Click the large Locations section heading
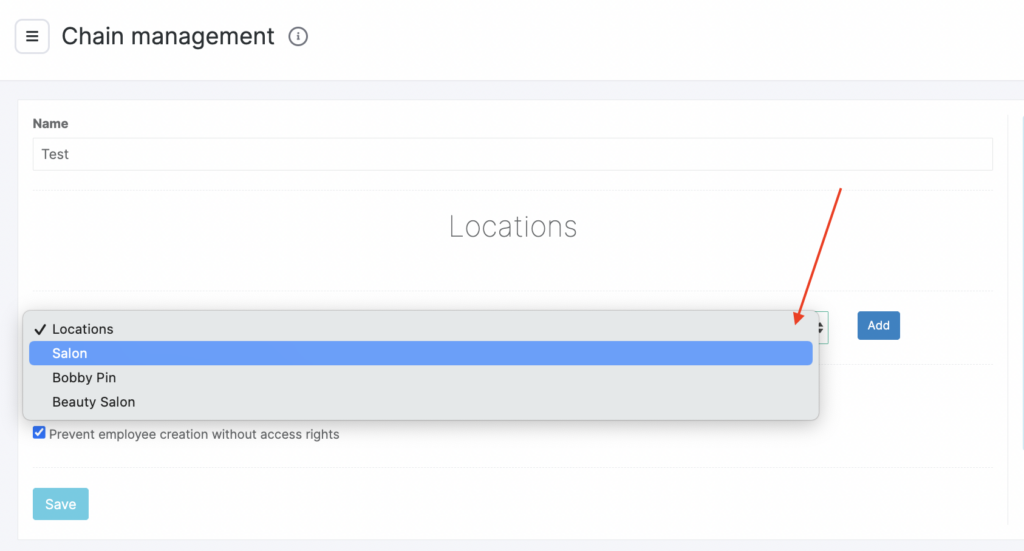 pyautogui.click(x=512, y=226)
